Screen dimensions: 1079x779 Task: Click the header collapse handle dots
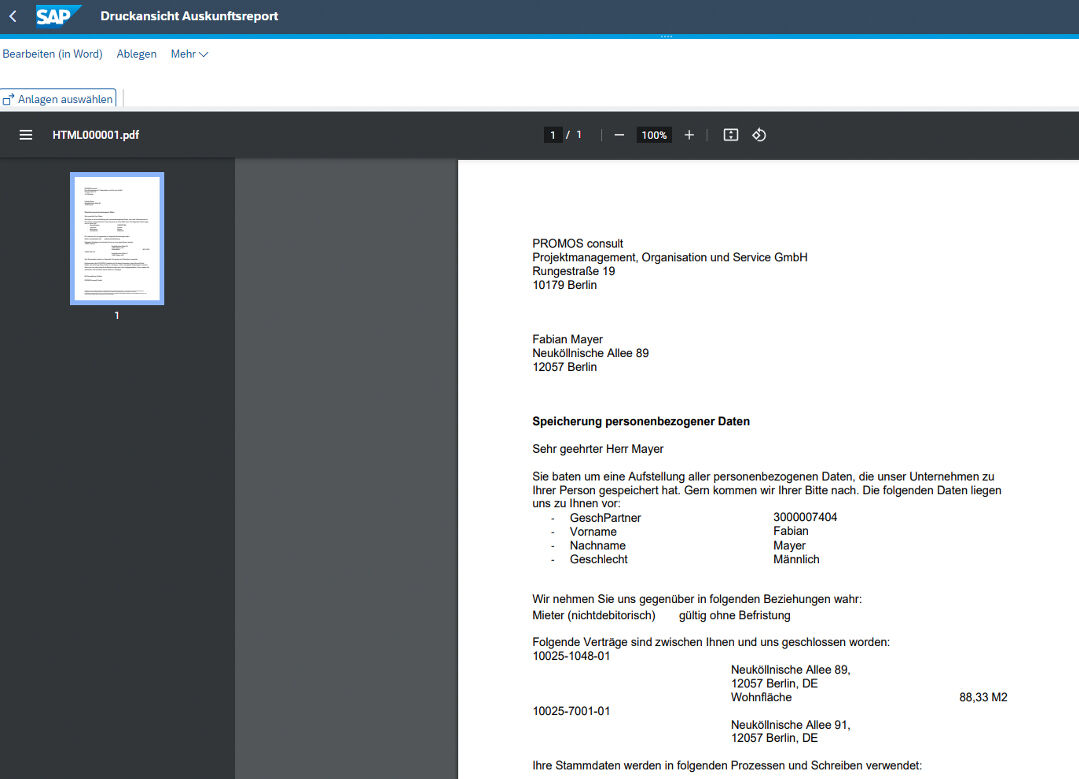[666, 37]
